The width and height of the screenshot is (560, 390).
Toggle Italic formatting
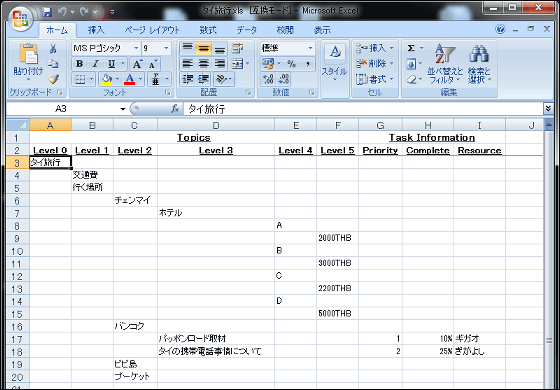[95, 64]
